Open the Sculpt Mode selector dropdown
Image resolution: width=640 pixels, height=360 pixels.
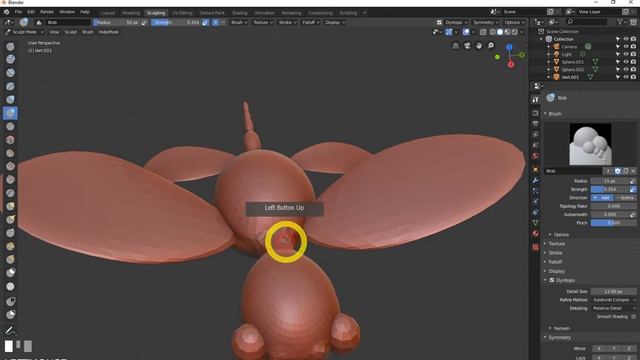tap(24, 32)
